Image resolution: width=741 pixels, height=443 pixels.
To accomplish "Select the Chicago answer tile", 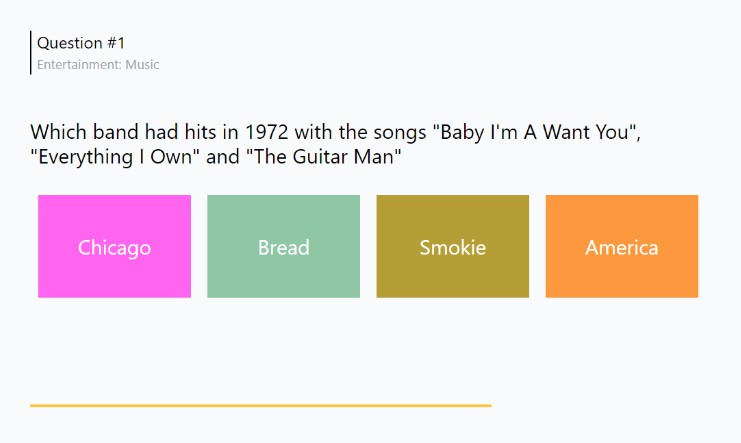I will 114,247.
